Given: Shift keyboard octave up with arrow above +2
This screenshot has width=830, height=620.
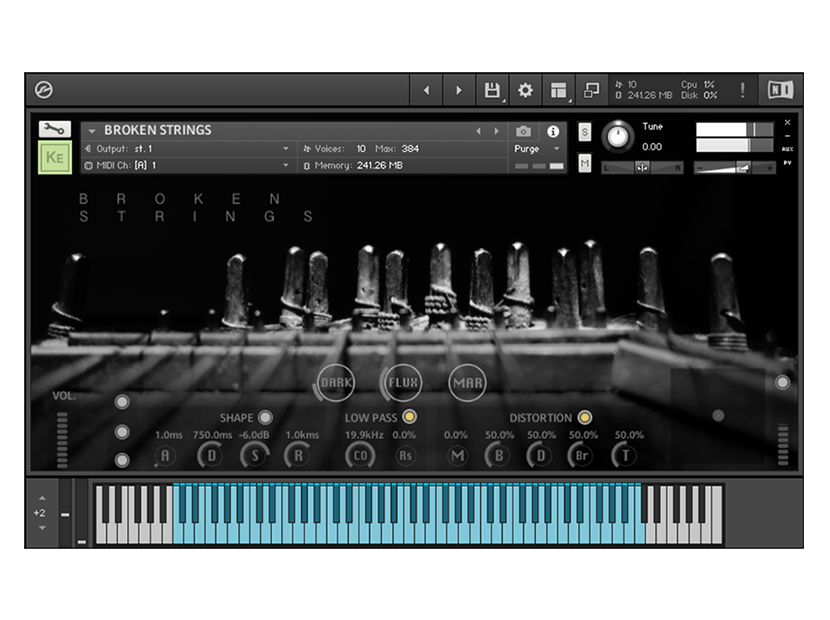Looking at the screenshot, I should (42, 499).
